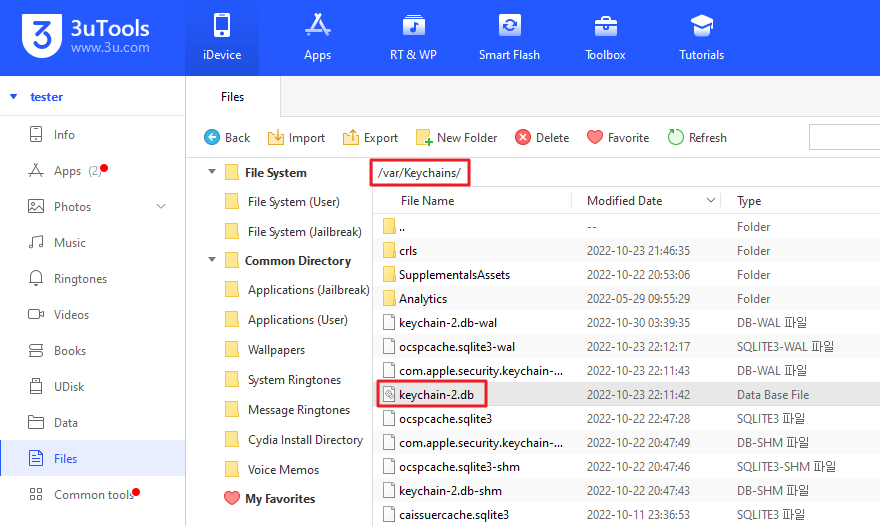Select the parent ".." folder row
Image resolution: width=880 pixels, height=526 pixels.
click(x=626, y=227)
